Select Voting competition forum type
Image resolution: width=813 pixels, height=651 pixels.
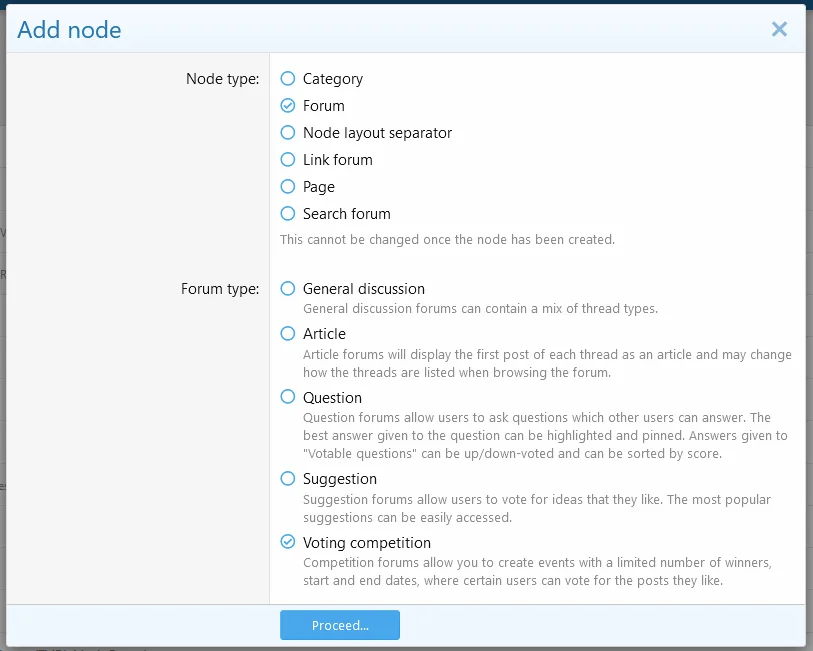(x=288, y=543)
